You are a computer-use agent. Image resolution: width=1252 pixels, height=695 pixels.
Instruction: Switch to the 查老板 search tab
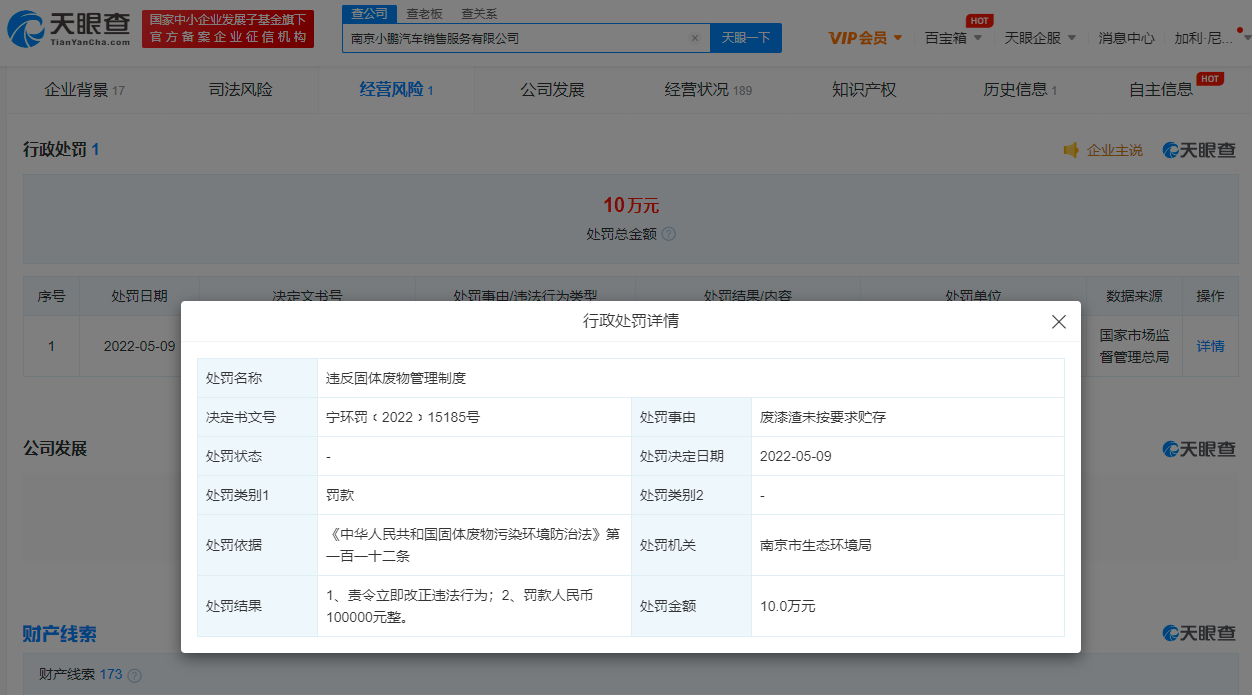point(424,14)
